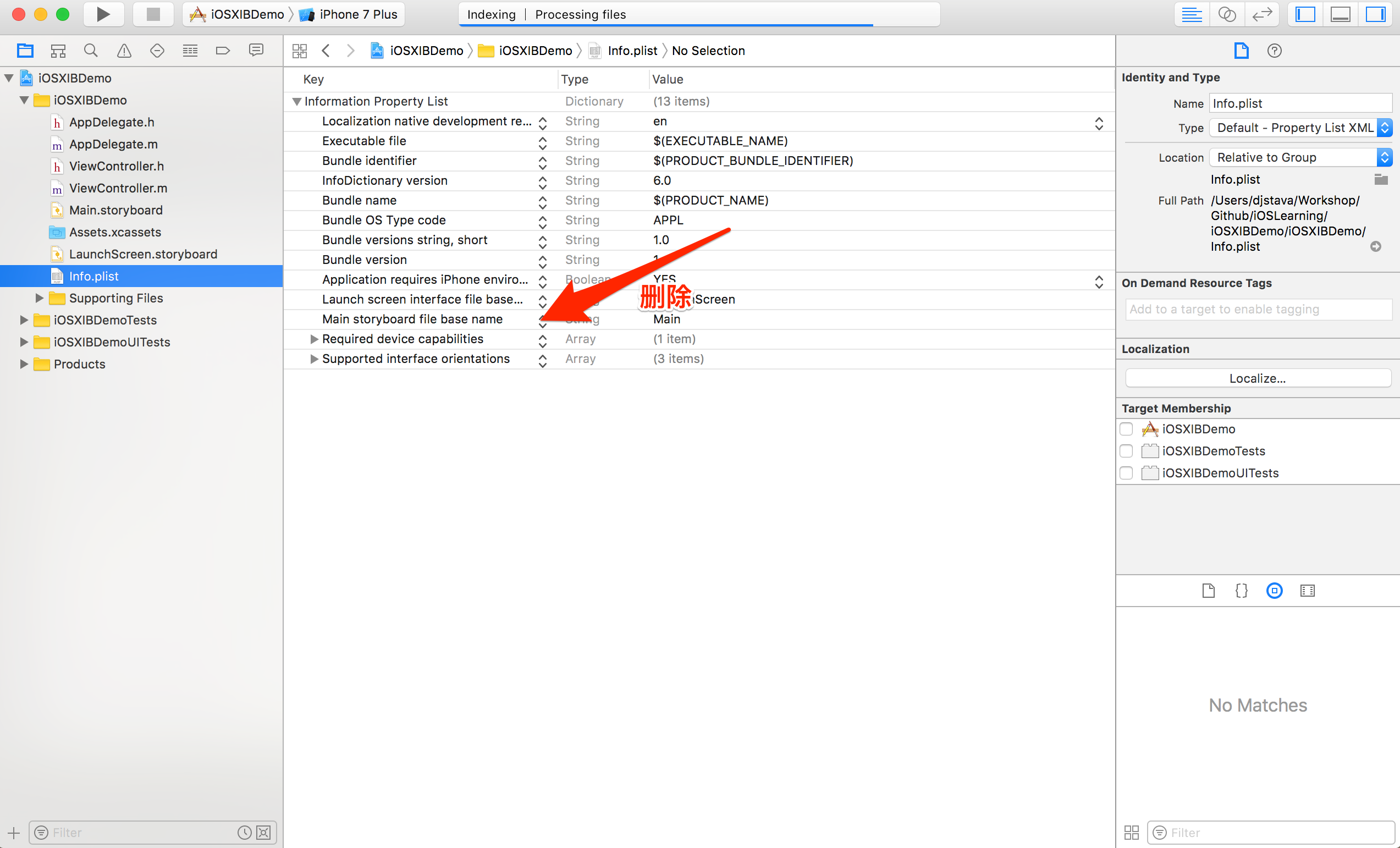Tick iOSXIBDemoUITests target membership

click(x=1126, y=473)
